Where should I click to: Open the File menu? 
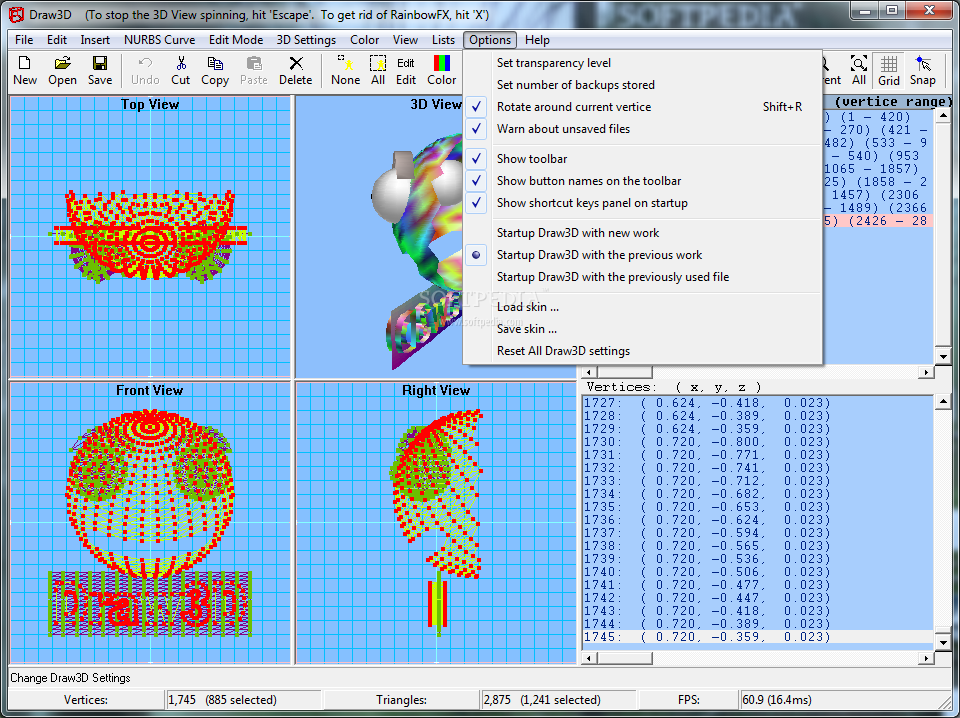(x=24, y=40)
